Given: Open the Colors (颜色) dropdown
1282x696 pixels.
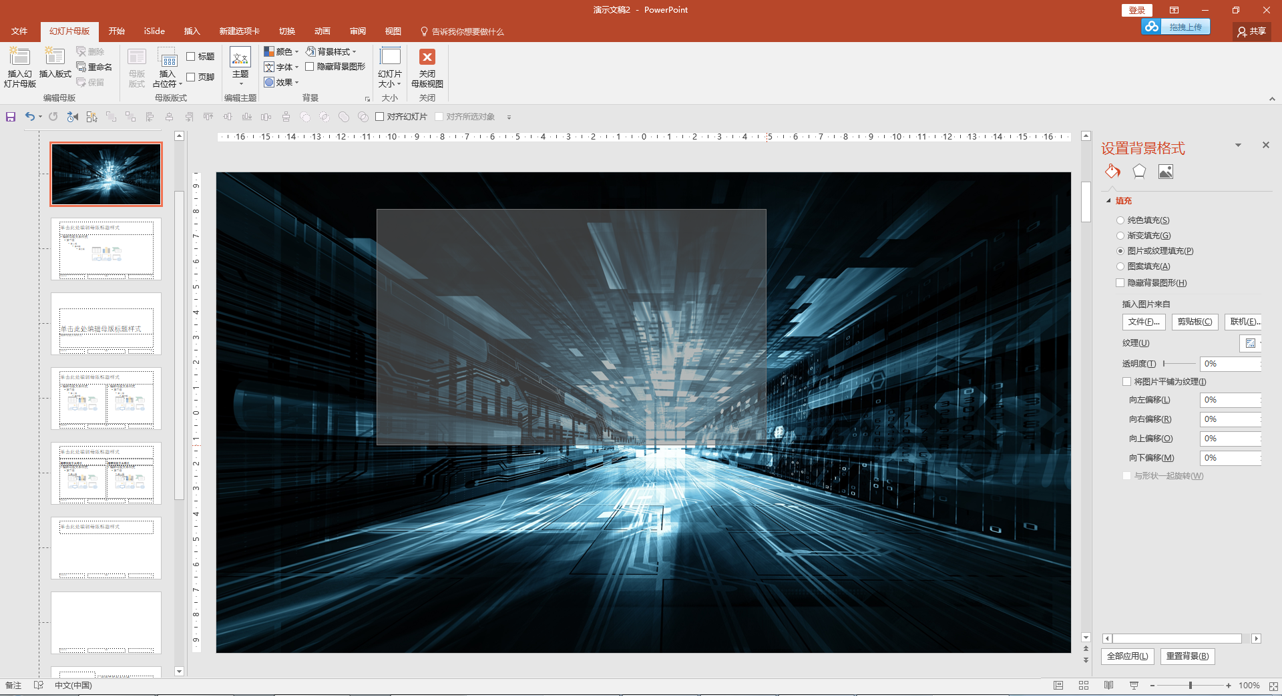Looking at the screenshot, I should [x=280, y=52].
